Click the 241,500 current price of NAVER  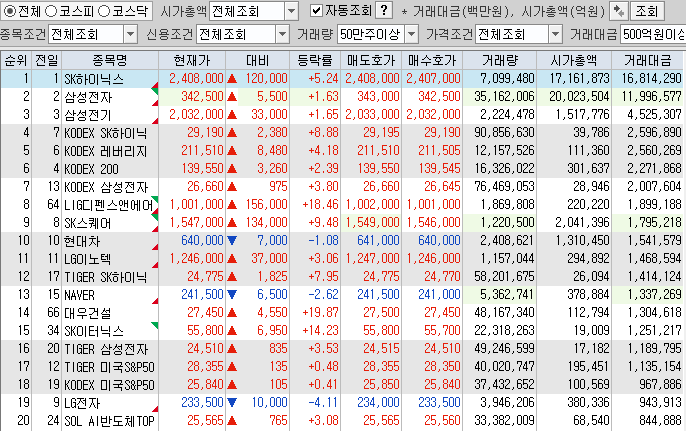click(202, 294)
